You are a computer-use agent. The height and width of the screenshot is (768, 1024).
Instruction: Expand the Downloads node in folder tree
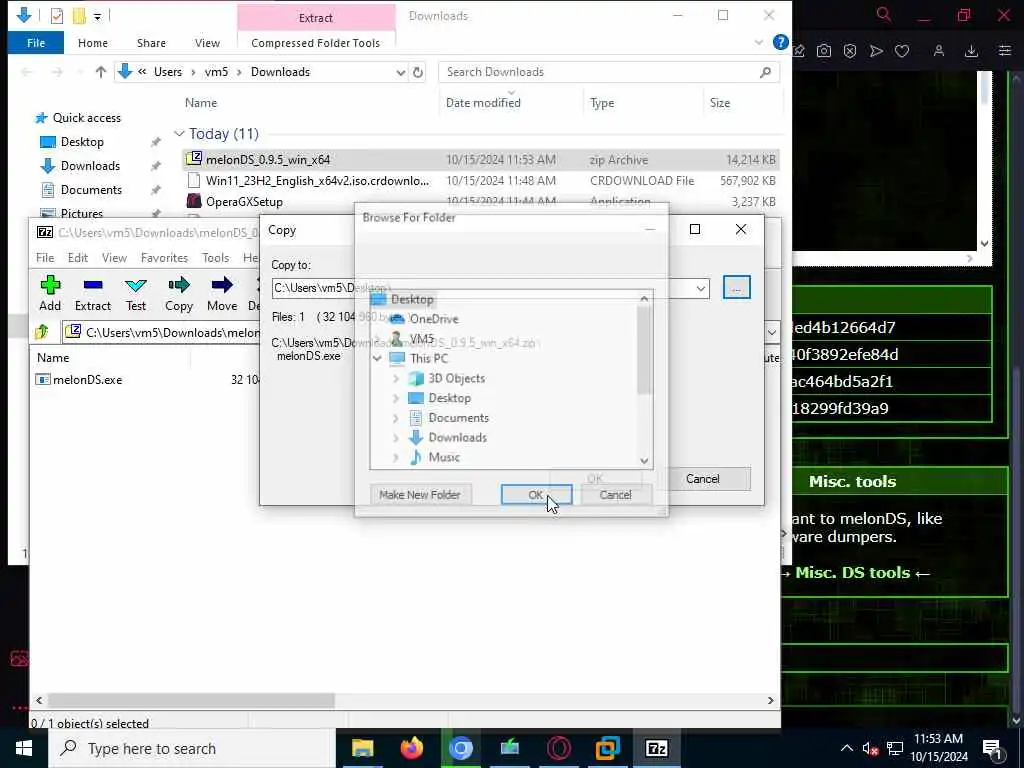396,438
